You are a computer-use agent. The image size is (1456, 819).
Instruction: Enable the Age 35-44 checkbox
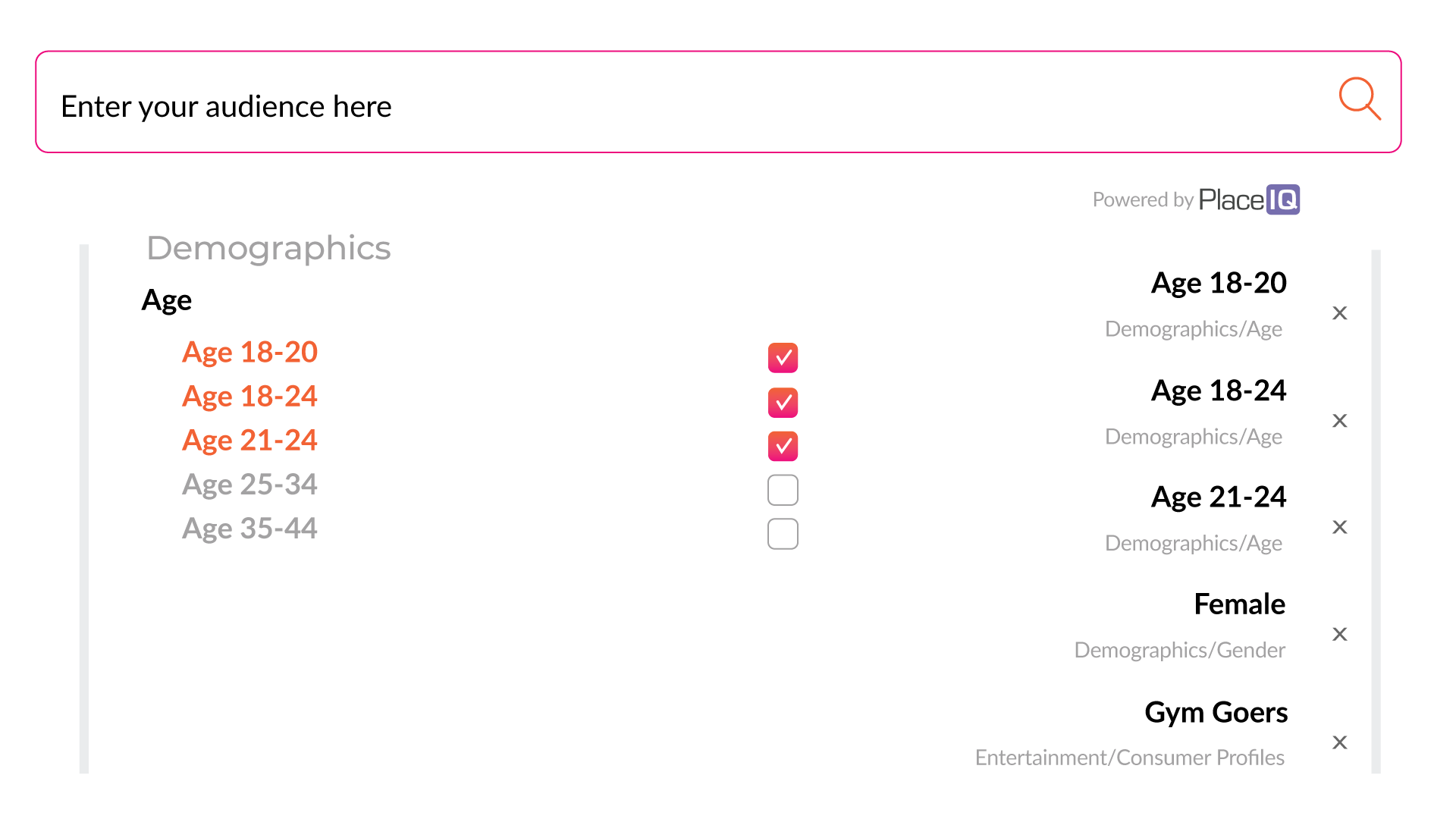pos(783,534)
